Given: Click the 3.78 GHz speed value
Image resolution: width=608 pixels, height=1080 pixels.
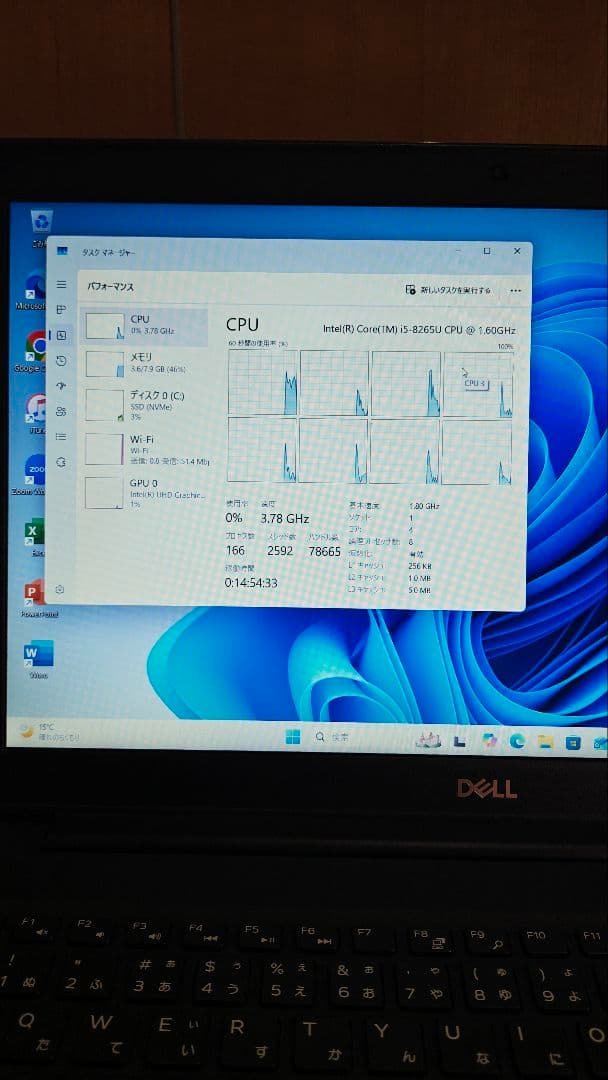Looking at the screenshot, I should coord(284,518).
